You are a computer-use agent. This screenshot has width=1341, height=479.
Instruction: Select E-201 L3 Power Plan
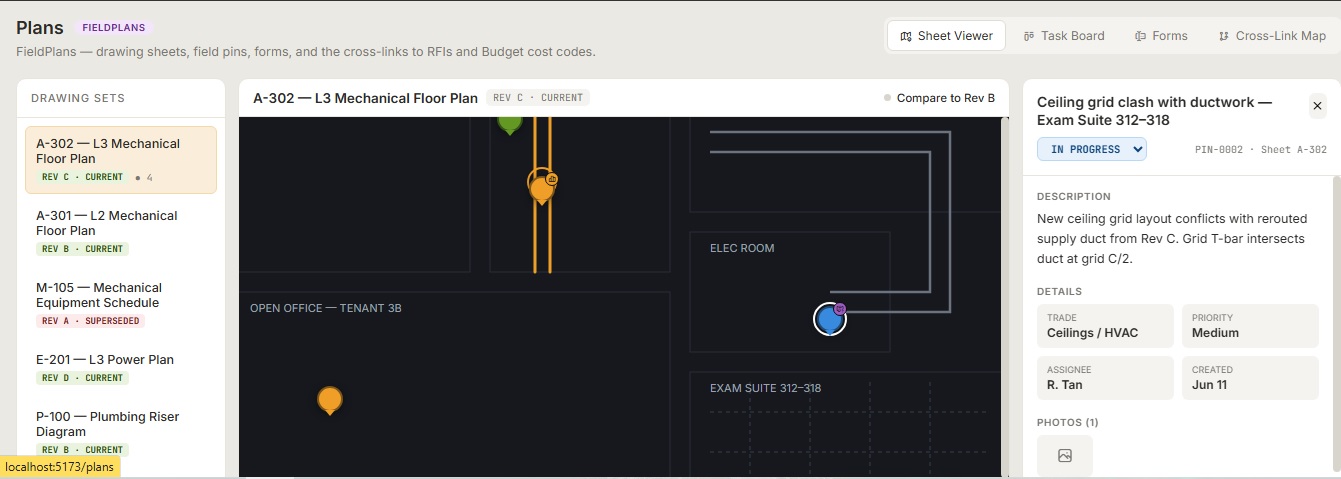pos(121,368)
